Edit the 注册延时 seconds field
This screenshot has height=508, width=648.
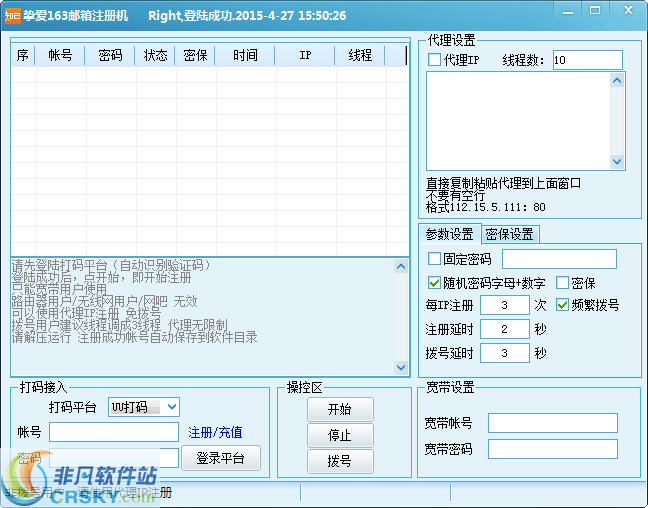tap(505, 329)
